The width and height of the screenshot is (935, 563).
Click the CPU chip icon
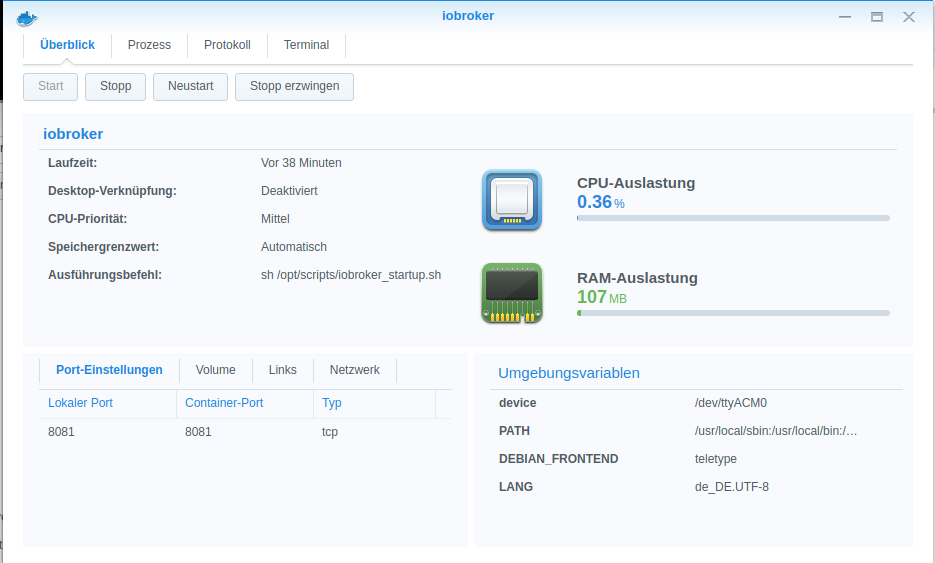pyautogui.click(x=512, y=200)
